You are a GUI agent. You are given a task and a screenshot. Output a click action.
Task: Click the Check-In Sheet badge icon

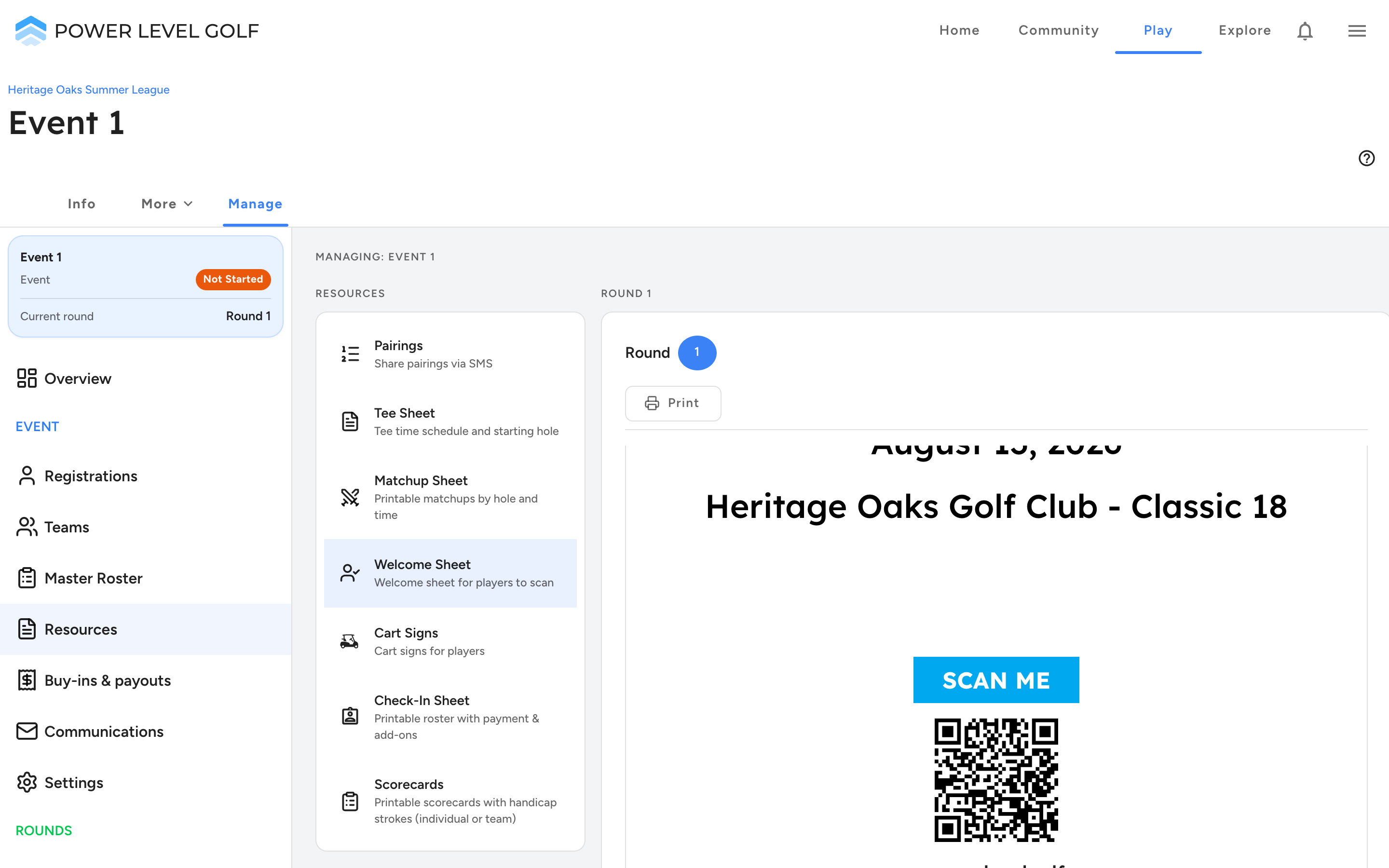pos(350,716)
